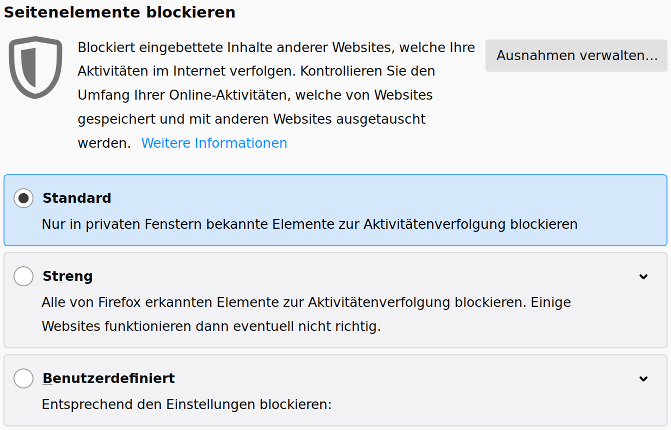Click the bold Standard label
The width and height of the screenshot is (671, 430).
77,198
